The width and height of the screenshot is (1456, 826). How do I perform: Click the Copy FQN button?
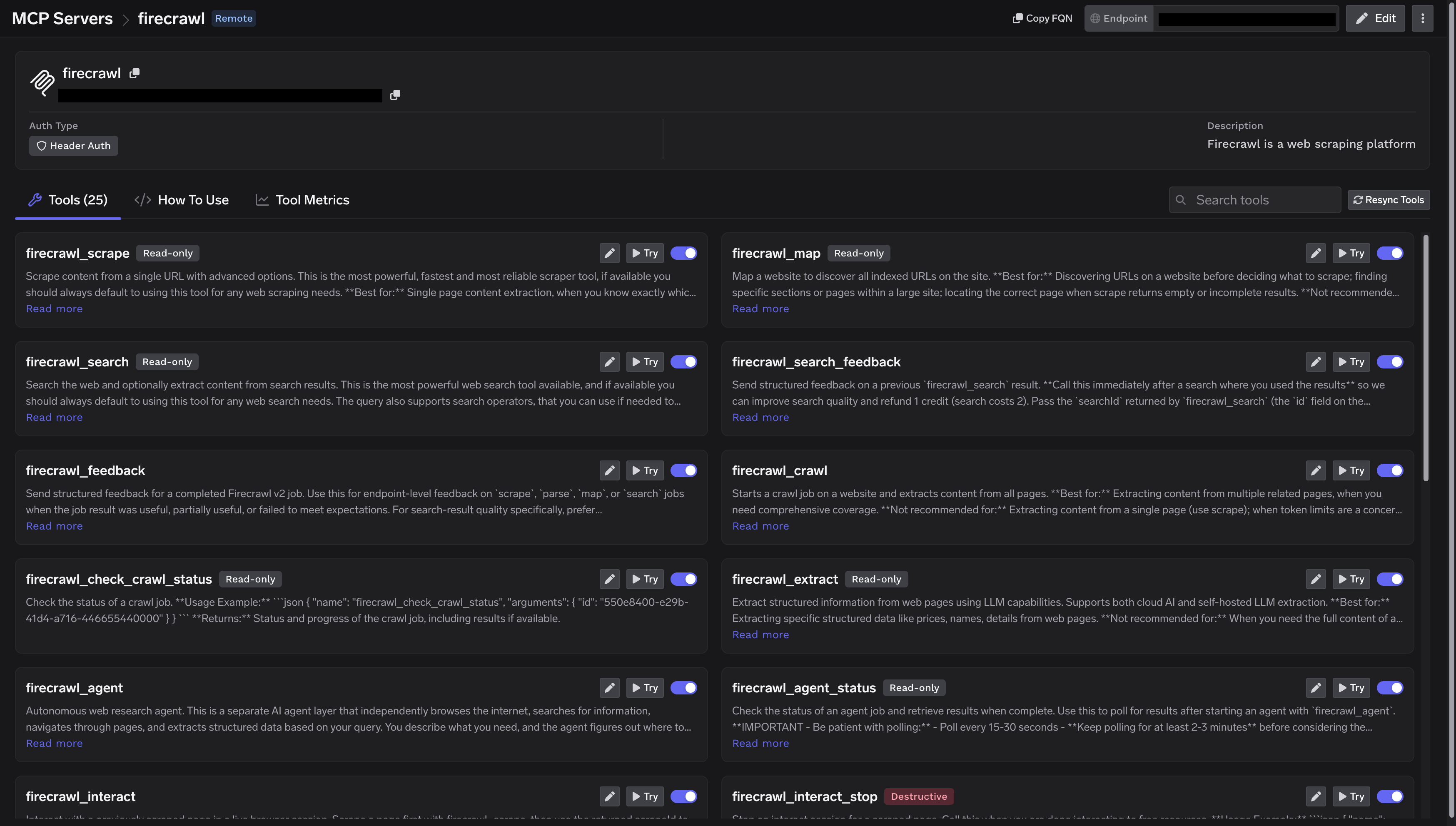click(1042, 18)
